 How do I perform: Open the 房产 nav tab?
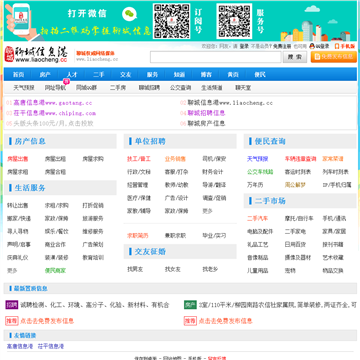45,75
